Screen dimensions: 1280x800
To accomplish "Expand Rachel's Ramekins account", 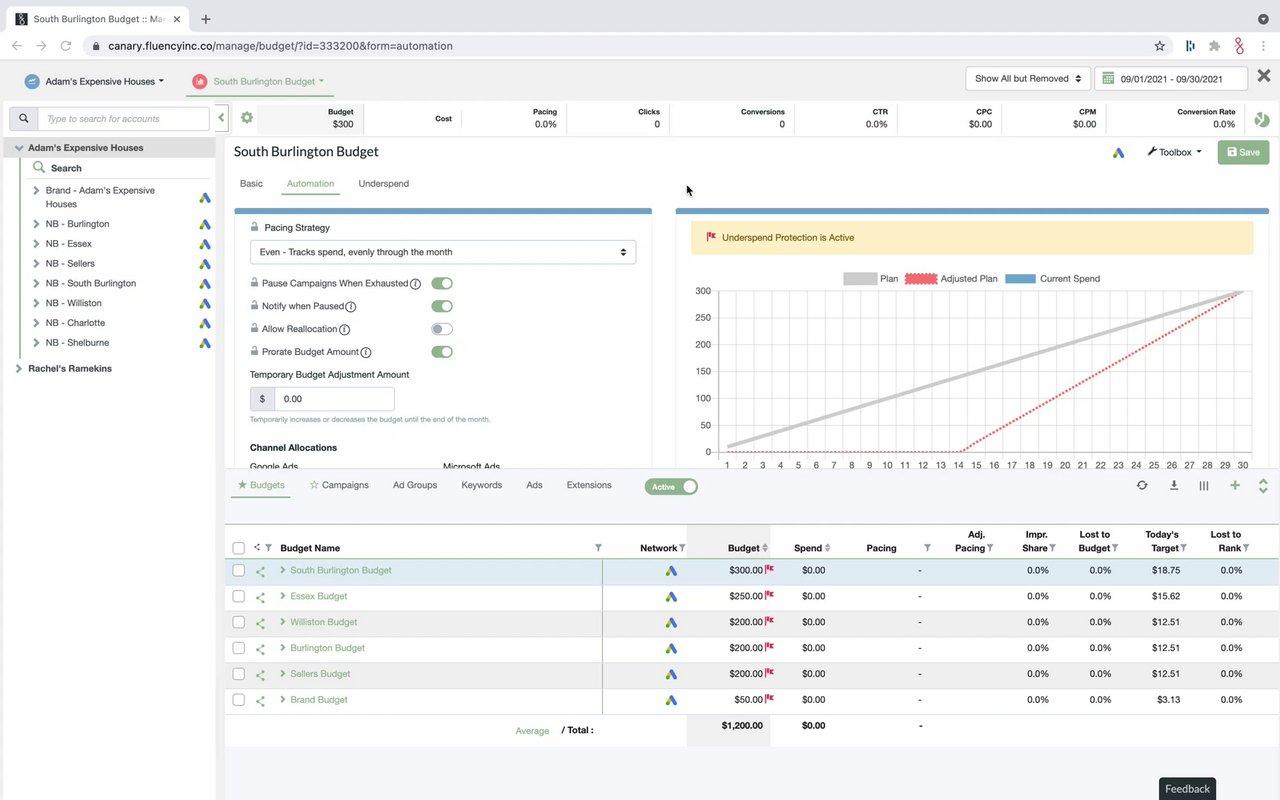I will pos(18,369).
